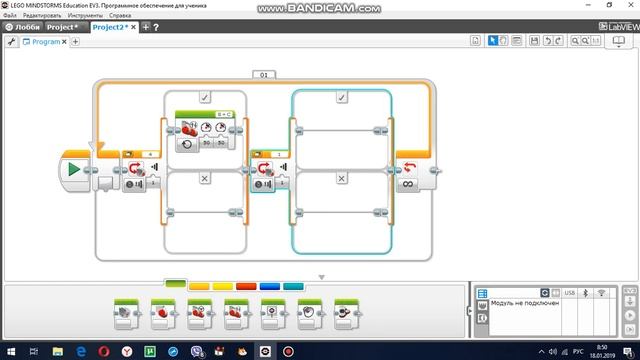This screenshot has width=640, height=360.
Task: Pick the Display block from palette
Action: coord(273,314)
